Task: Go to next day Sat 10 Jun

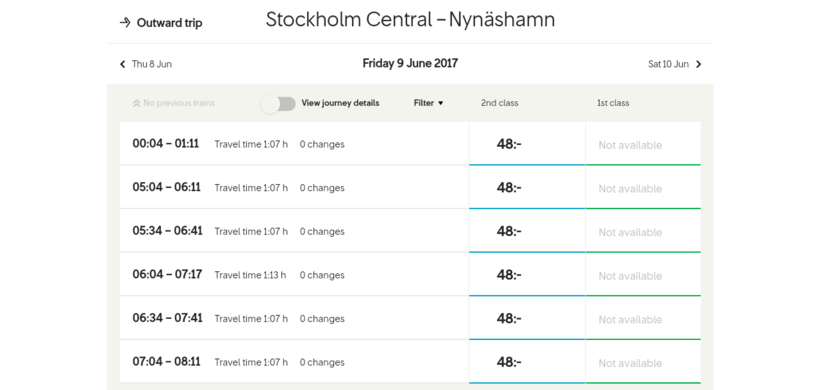Action: (668, 64)
